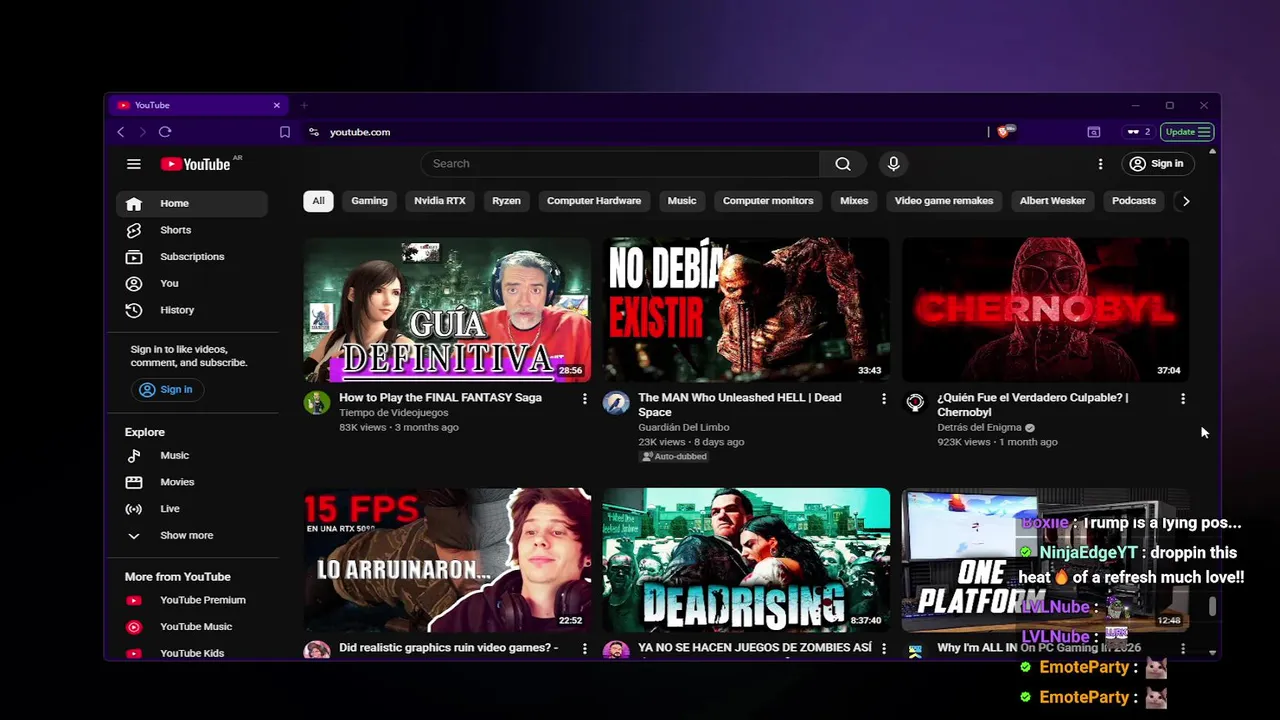Screen dimensions: 1280x720
Task: Open YouTube Premium link
Action: pyautogui.click(x=192, y=600)
